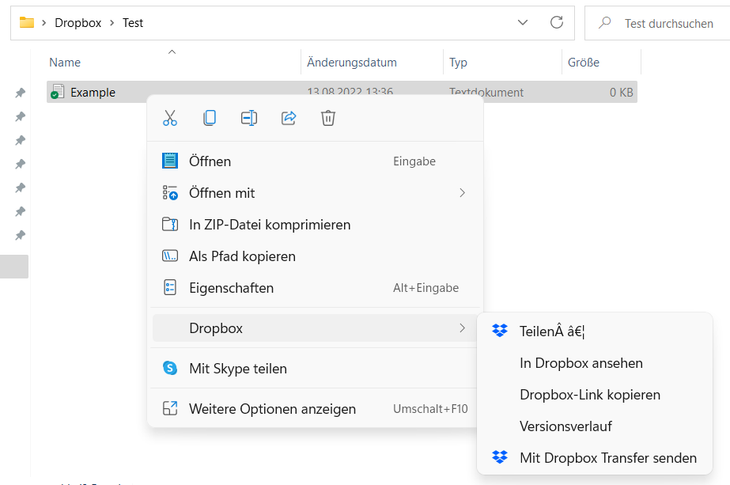
Task: Open the address bar history dropdown
Action: 523,22
